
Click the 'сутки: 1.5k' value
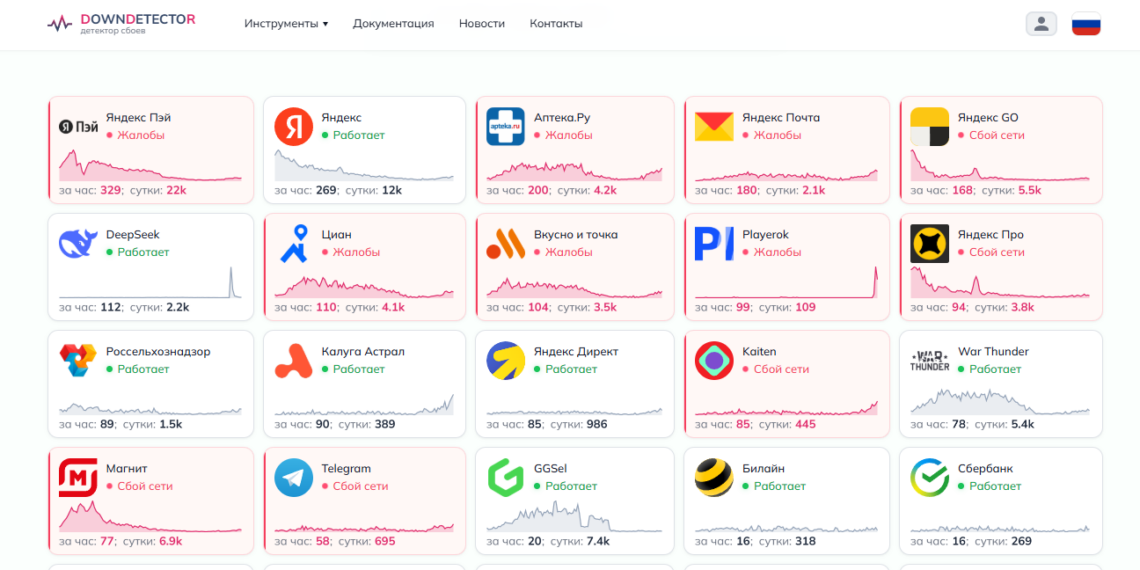153,425
